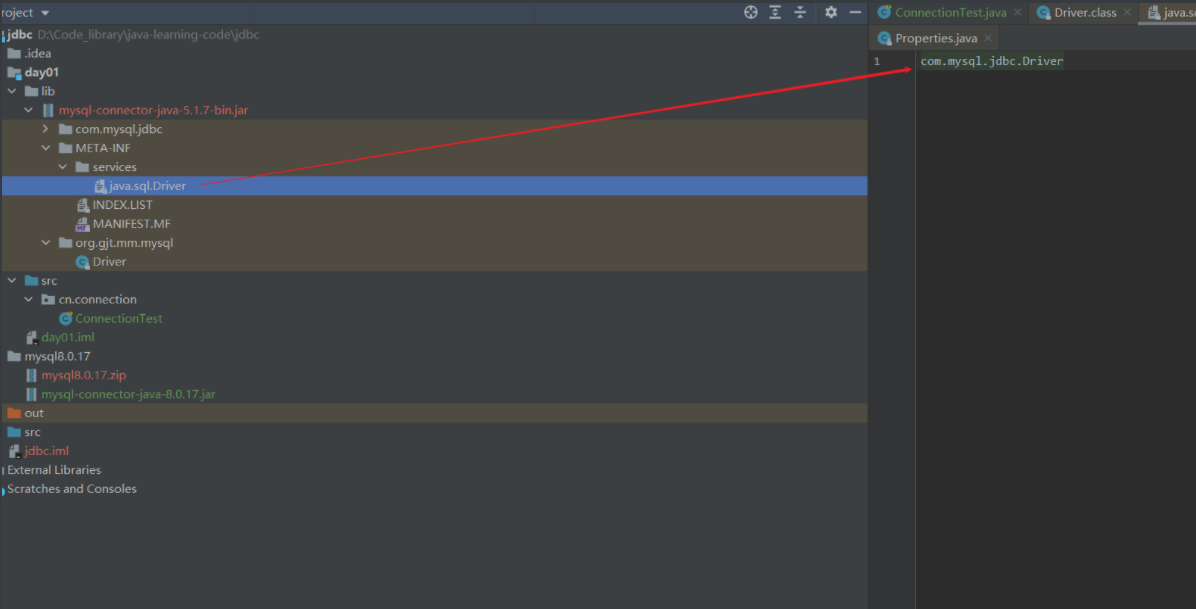Expand the com.mysql.jdbc package
The width and height of the screenshot is (1196, 609).
point(46,129)
